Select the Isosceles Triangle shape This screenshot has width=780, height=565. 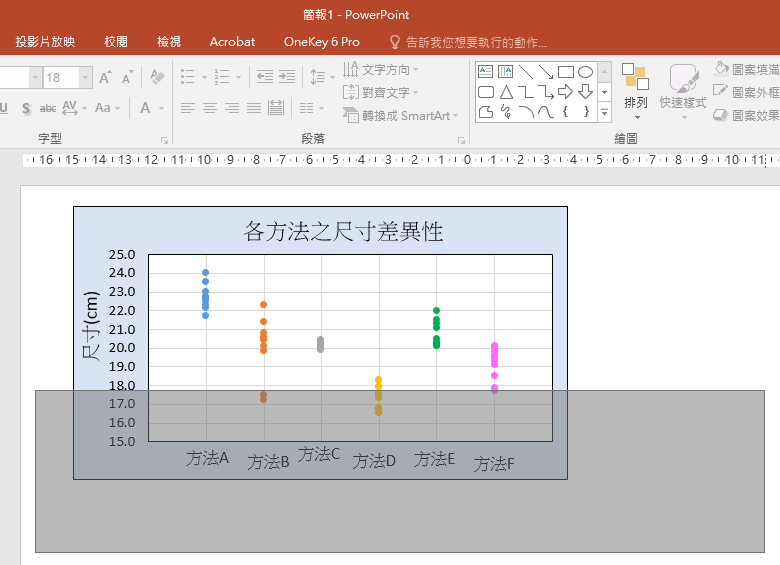click(506, 92)
